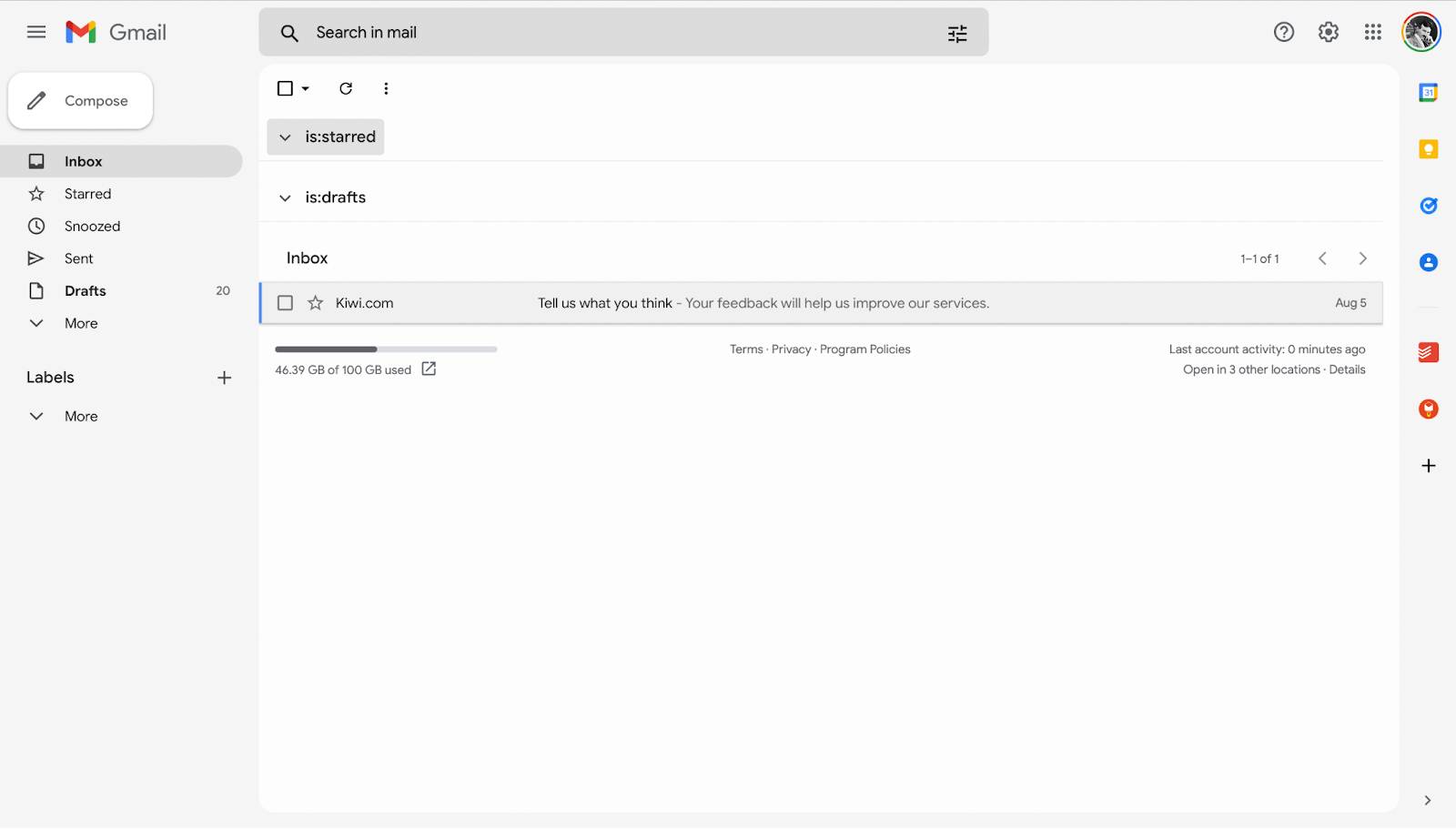
Task: Click the refresh mail icon
Action: click(346, 88)
